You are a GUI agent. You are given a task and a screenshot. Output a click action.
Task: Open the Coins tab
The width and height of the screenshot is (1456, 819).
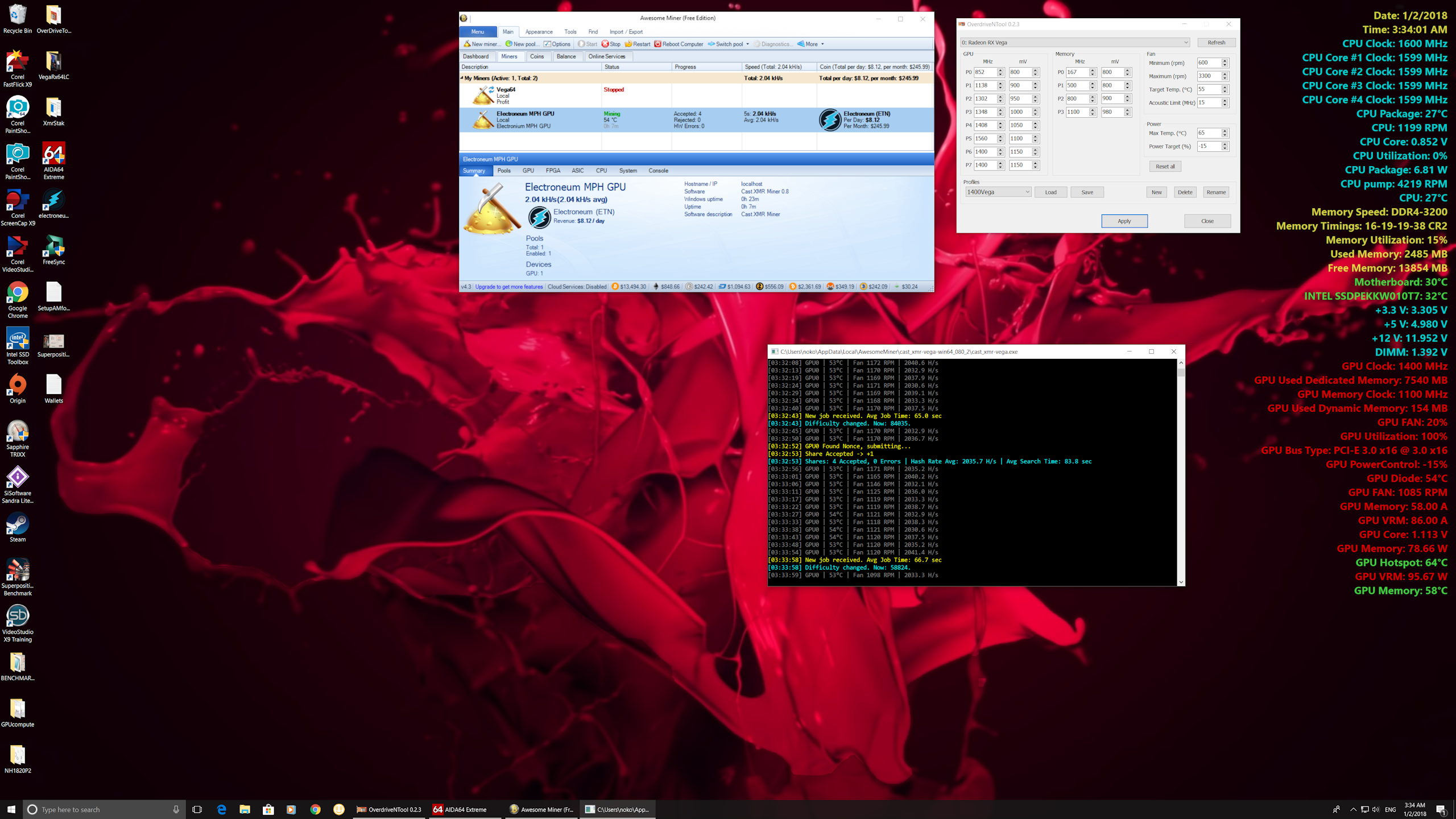pyautogui.click(x=537, y=56)
